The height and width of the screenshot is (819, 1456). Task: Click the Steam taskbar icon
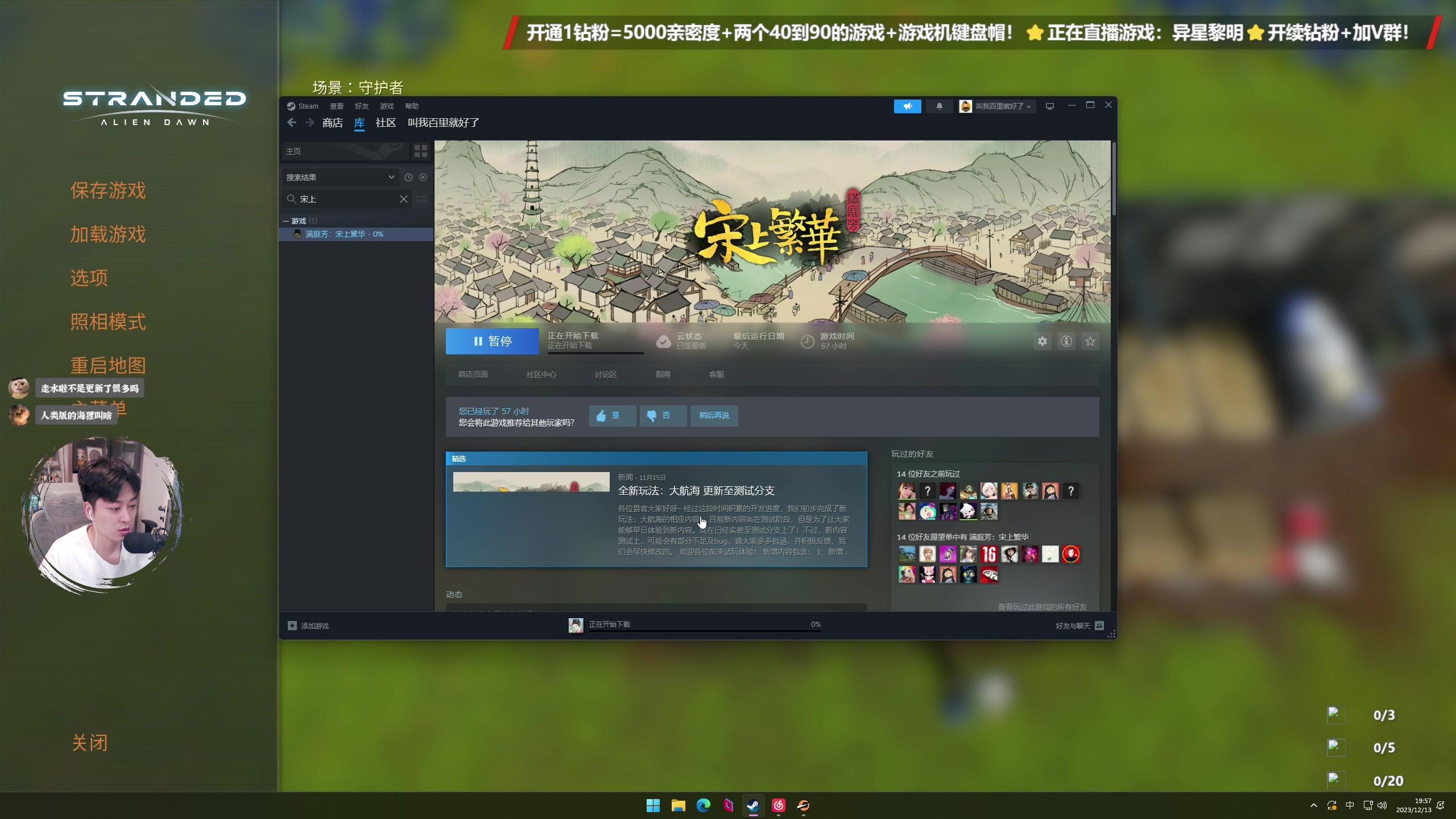(753, 805)
